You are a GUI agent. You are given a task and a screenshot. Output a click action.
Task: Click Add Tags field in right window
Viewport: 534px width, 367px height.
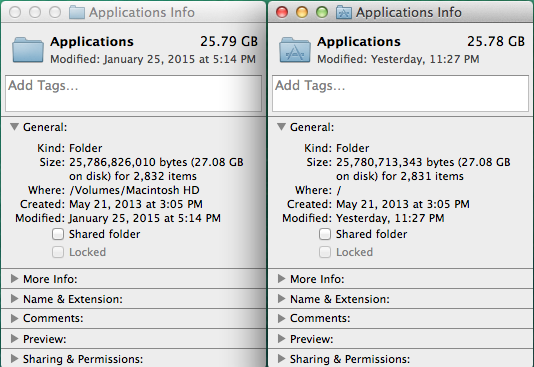tap(400, 94)
